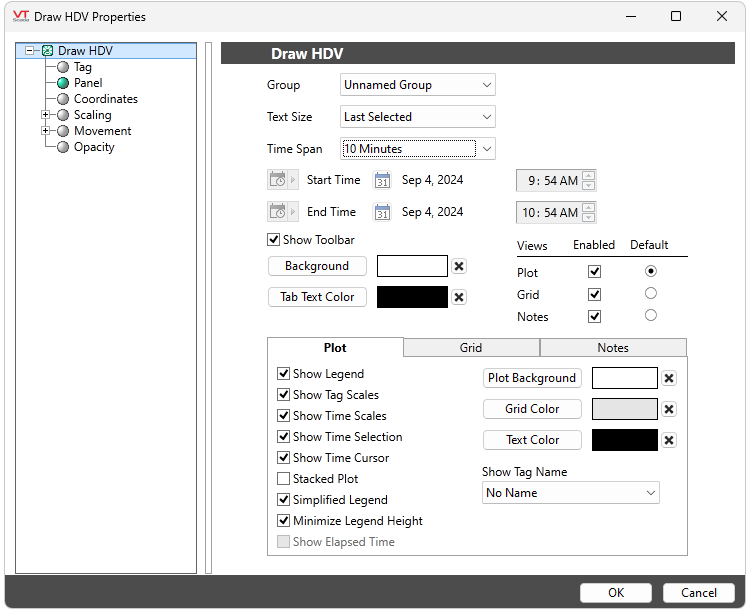The image size is (747, 613).
Task: Click the white Background color swatch
Action: (x=413, y=266)
